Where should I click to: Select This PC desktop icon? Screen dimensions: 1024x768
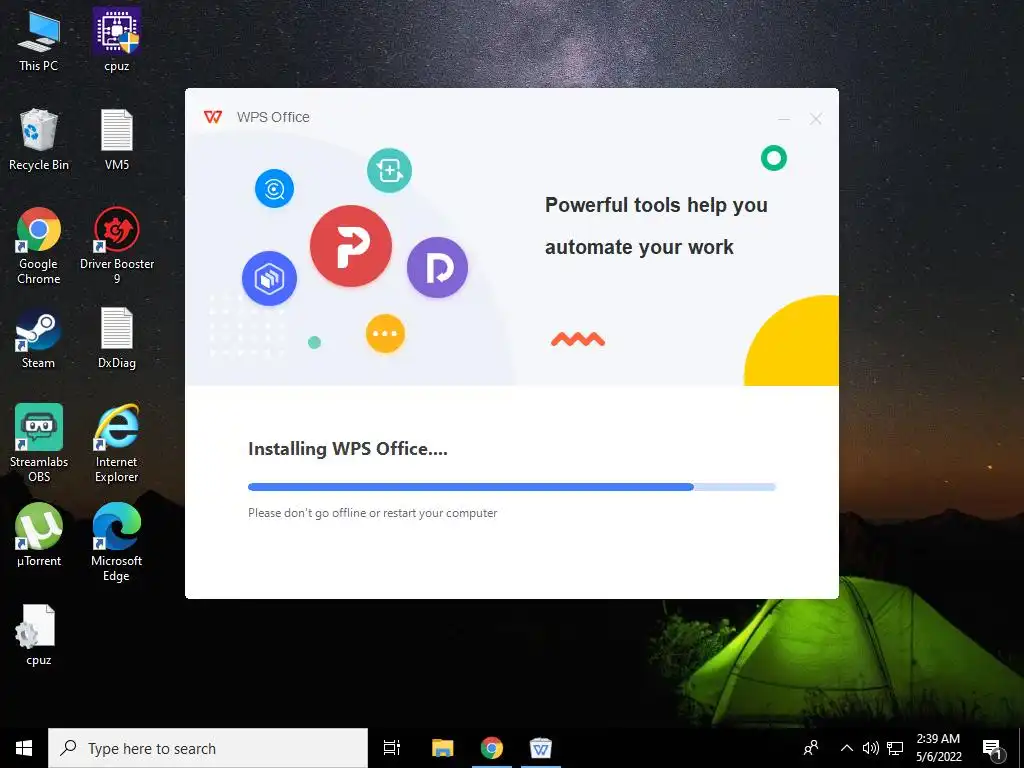[x=39, y=40]
